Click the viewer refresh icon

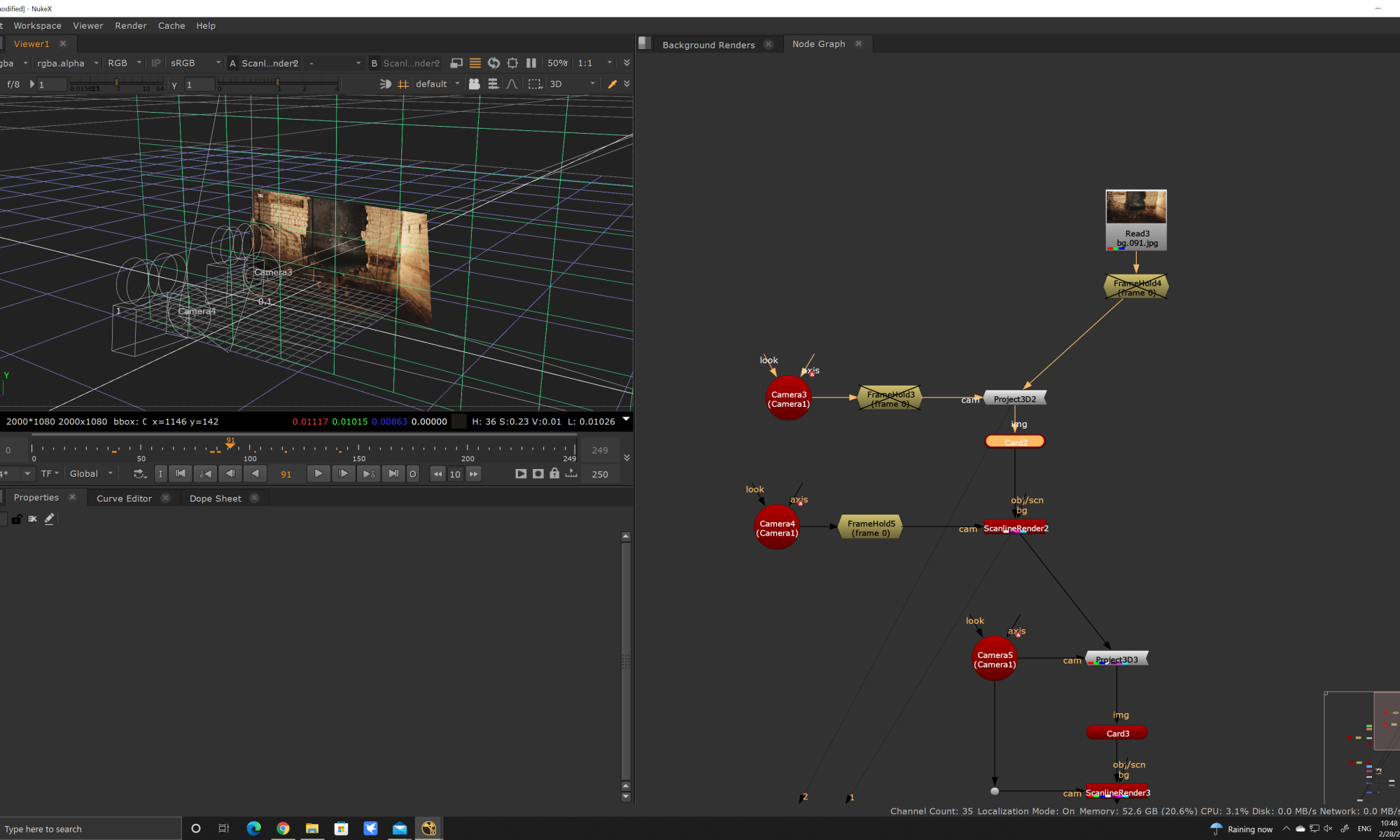click(x=493, y=63)
